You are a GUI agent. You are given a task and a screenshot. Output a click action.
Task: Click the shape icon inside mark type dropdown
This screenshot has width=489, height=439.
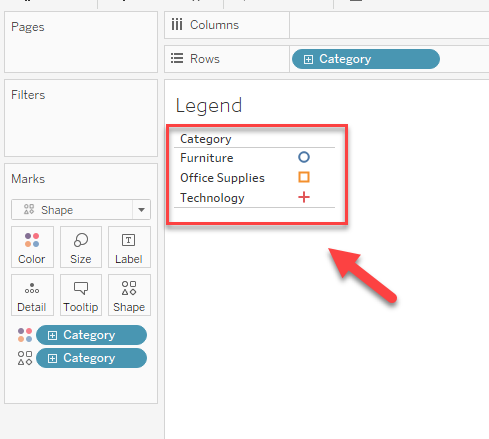tap(29, 209)
